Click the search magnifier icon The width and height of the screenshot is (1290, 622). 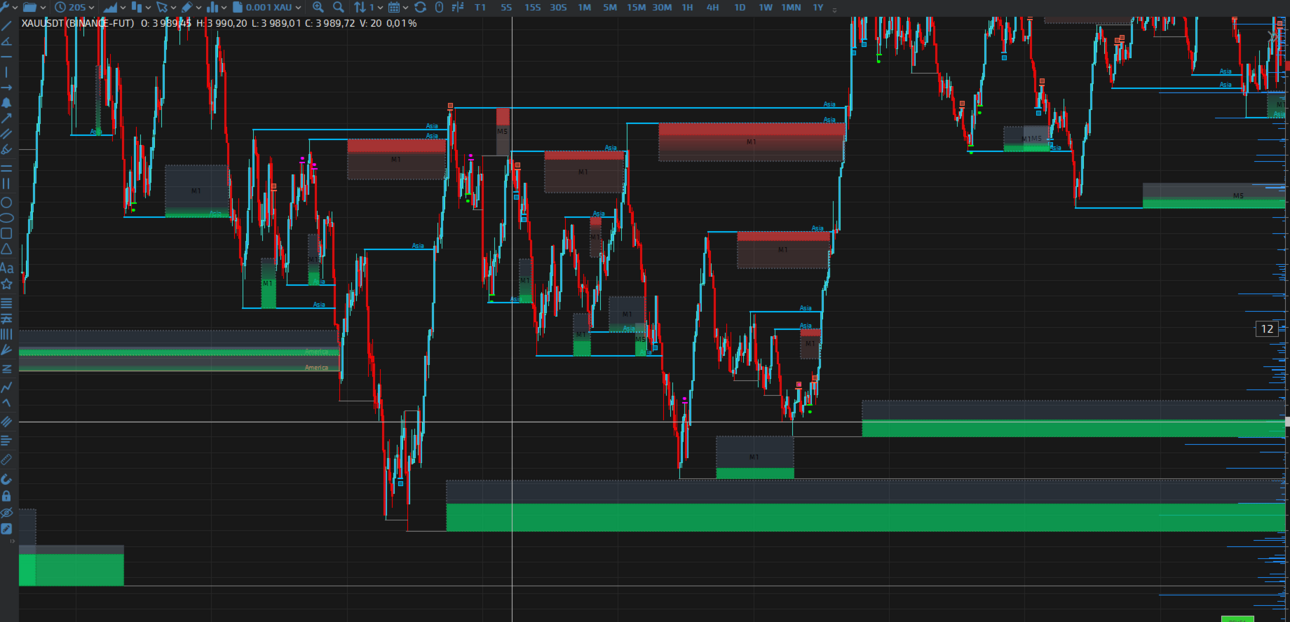pyautogui.click(x=338, y=7)
